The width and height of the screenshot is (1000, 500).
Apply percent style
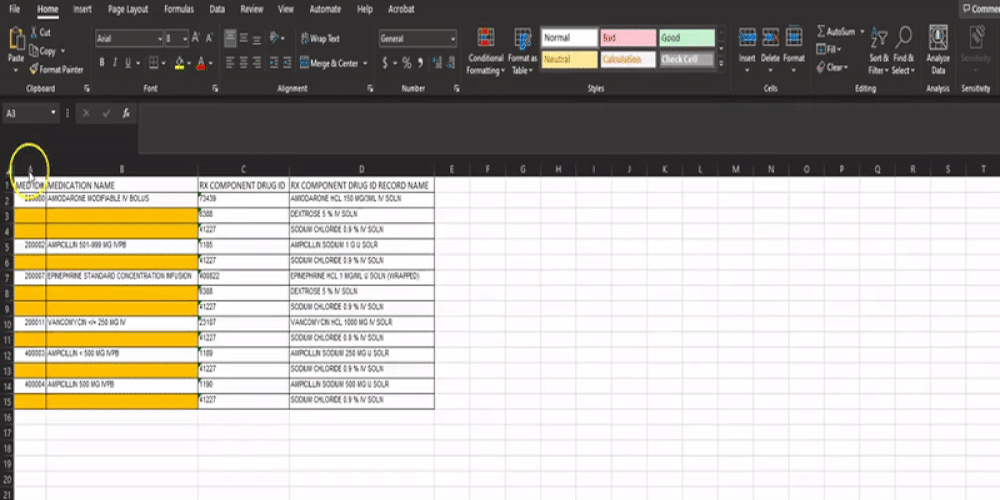pyautogui.click(x=407, y=62)
